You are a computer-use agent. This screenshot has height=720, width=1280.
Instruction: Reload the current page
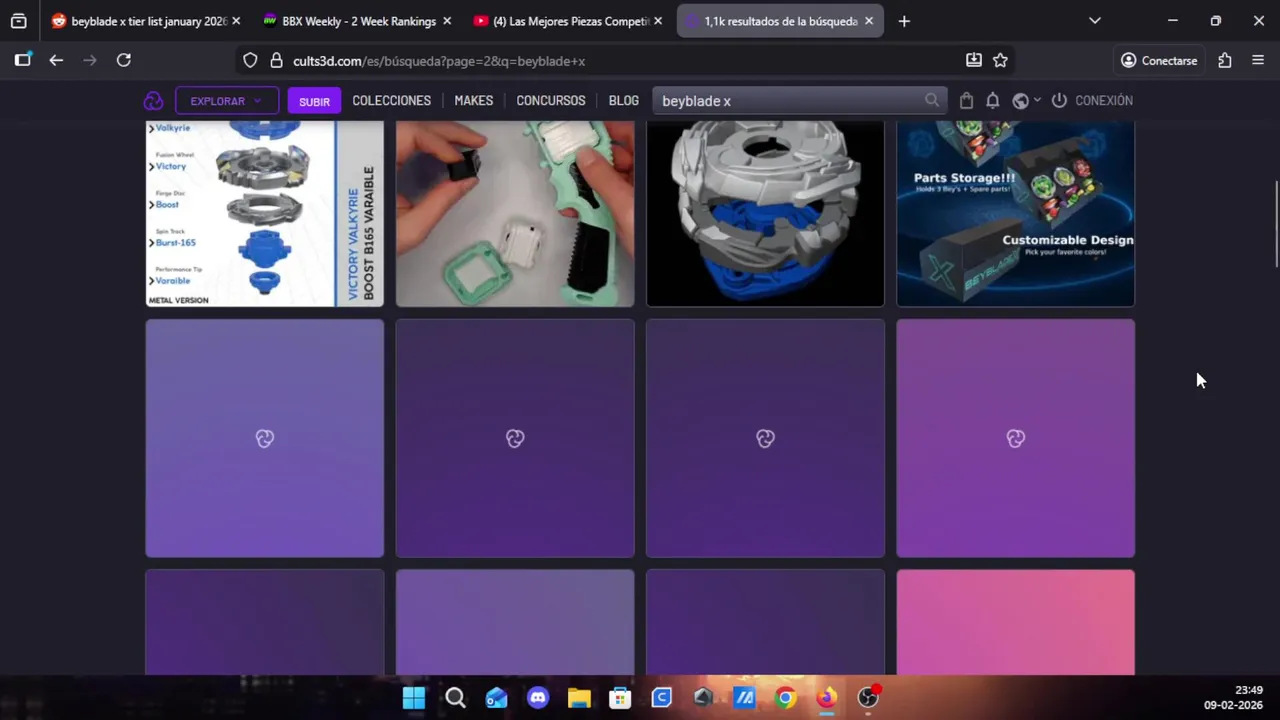coord(124,61)
